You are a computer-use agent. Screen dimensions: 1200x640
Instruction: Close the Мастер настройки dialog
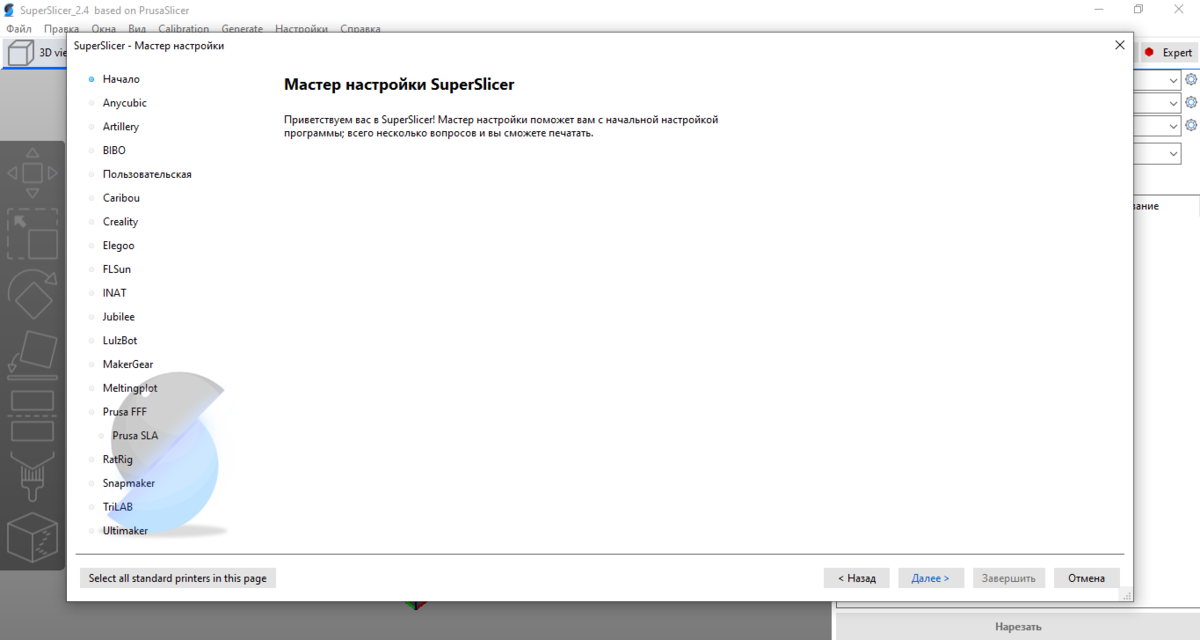point(1119,45)
